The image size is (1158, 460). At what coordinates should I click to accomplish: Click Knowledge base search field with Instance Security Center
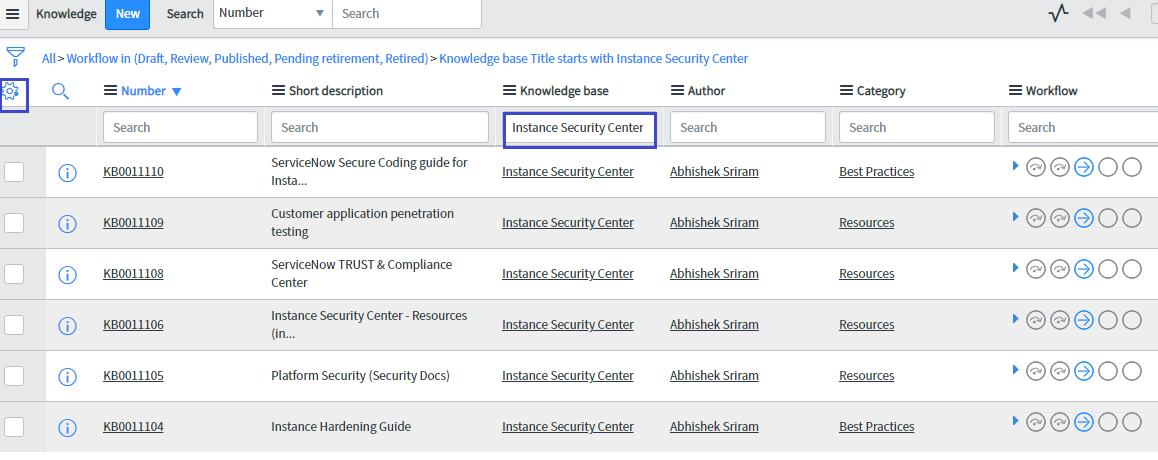(580, 128)
